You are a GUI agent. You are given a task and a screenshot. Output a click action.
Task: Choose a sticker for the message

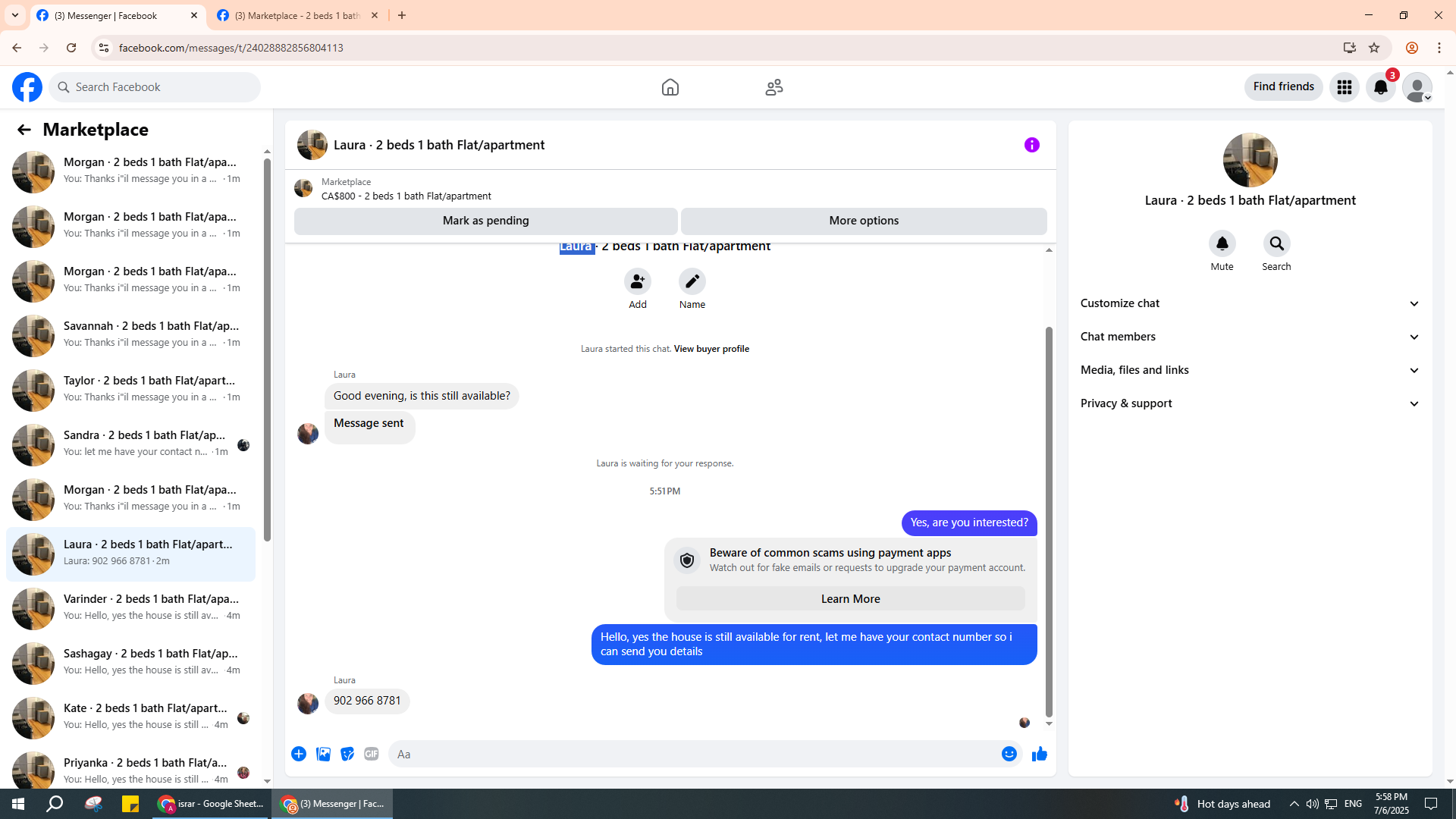click(347, 754)
